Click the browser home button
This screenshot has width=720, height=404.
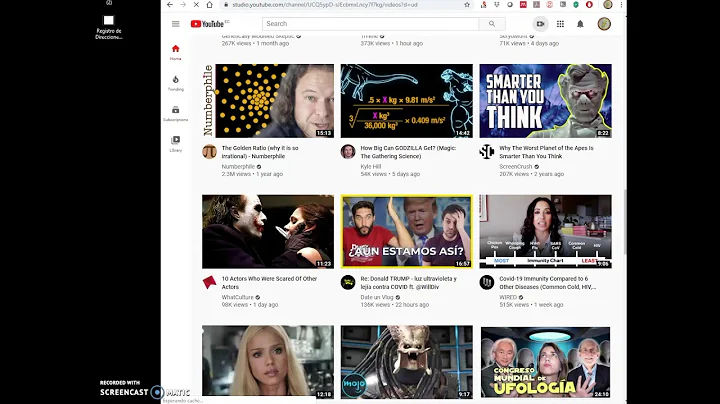[x=209, y=5]
